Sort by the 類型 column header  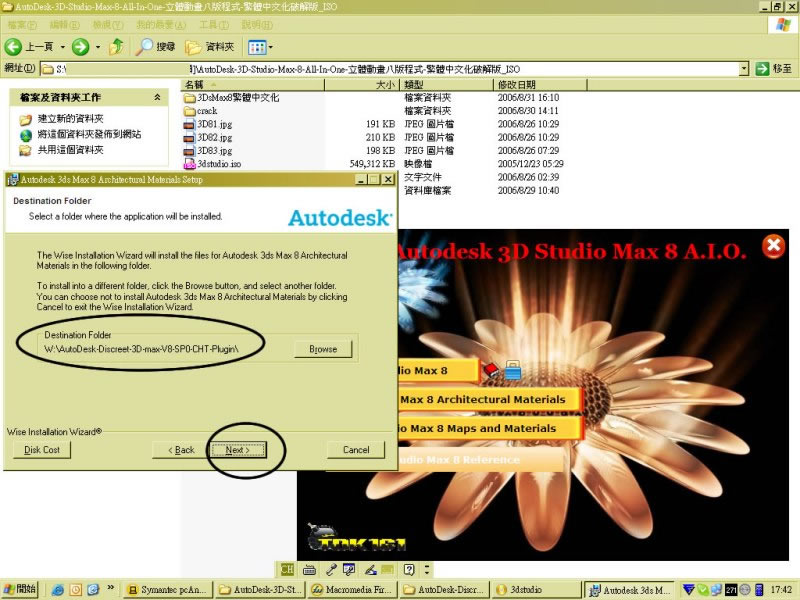[447, 85]
